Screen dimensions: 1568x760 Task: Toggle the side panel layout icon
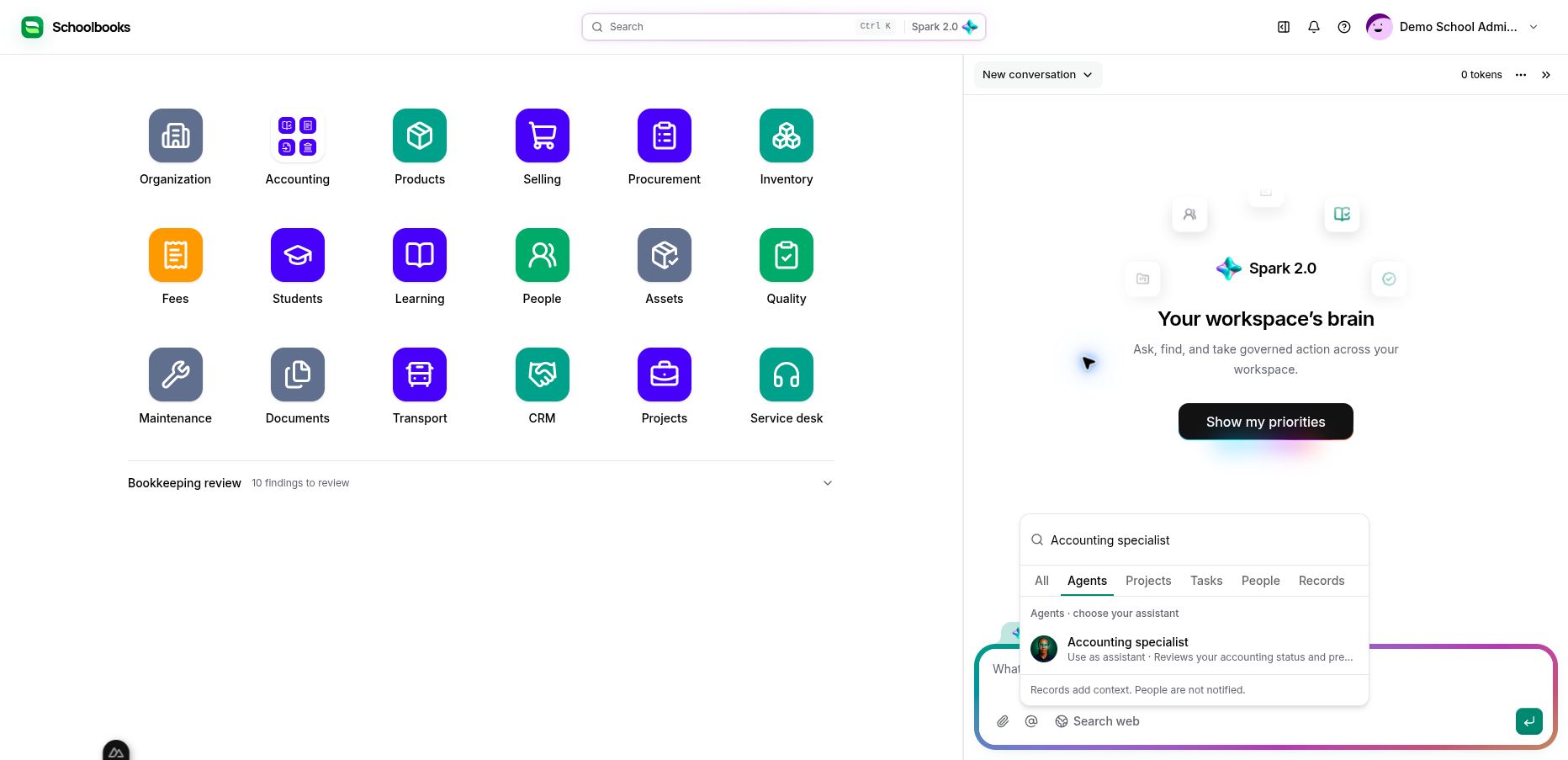[x=1284, y=27]
